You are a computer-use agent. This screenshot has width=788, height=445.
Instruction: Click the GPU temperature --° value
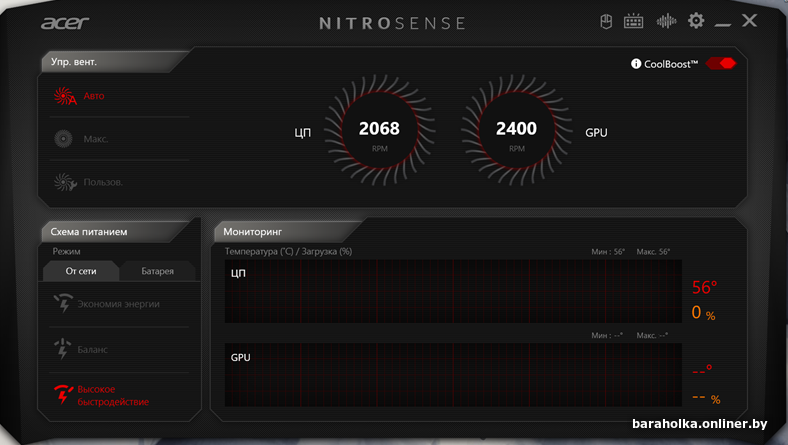coord(702,371)
